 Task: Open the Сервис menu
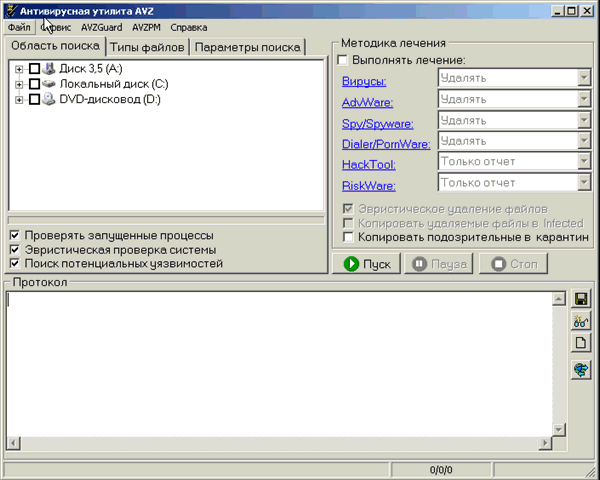click(x=56, y=28)
